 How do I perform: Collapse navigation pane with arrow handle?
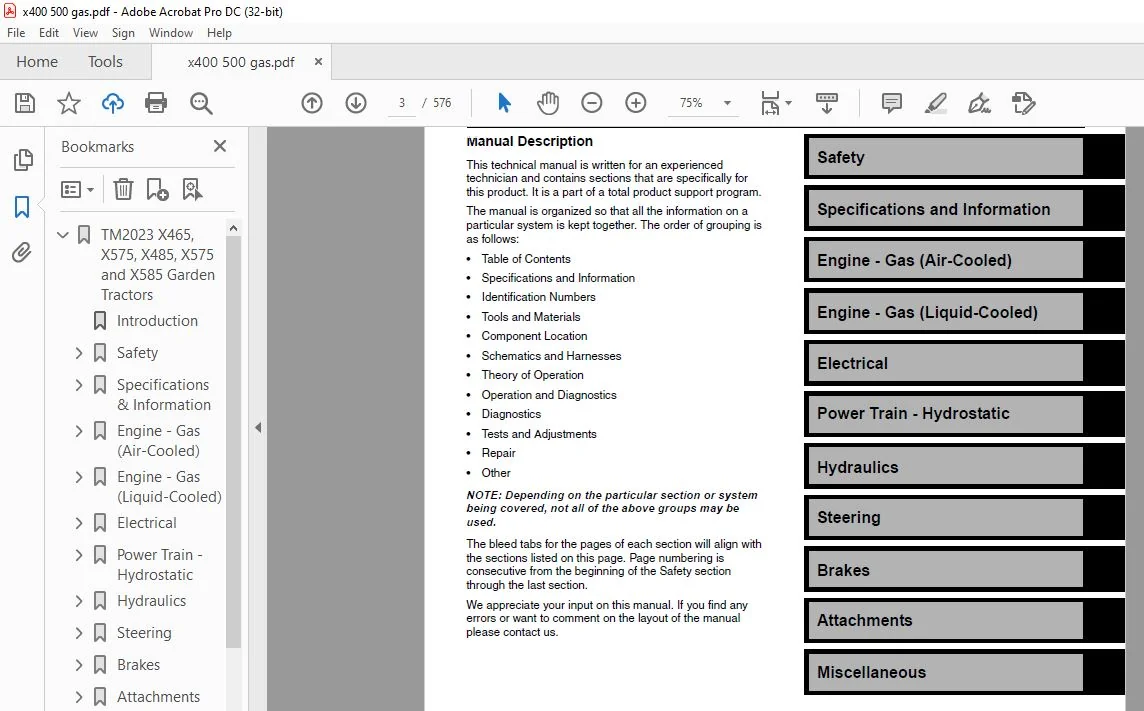coord(258,428)
